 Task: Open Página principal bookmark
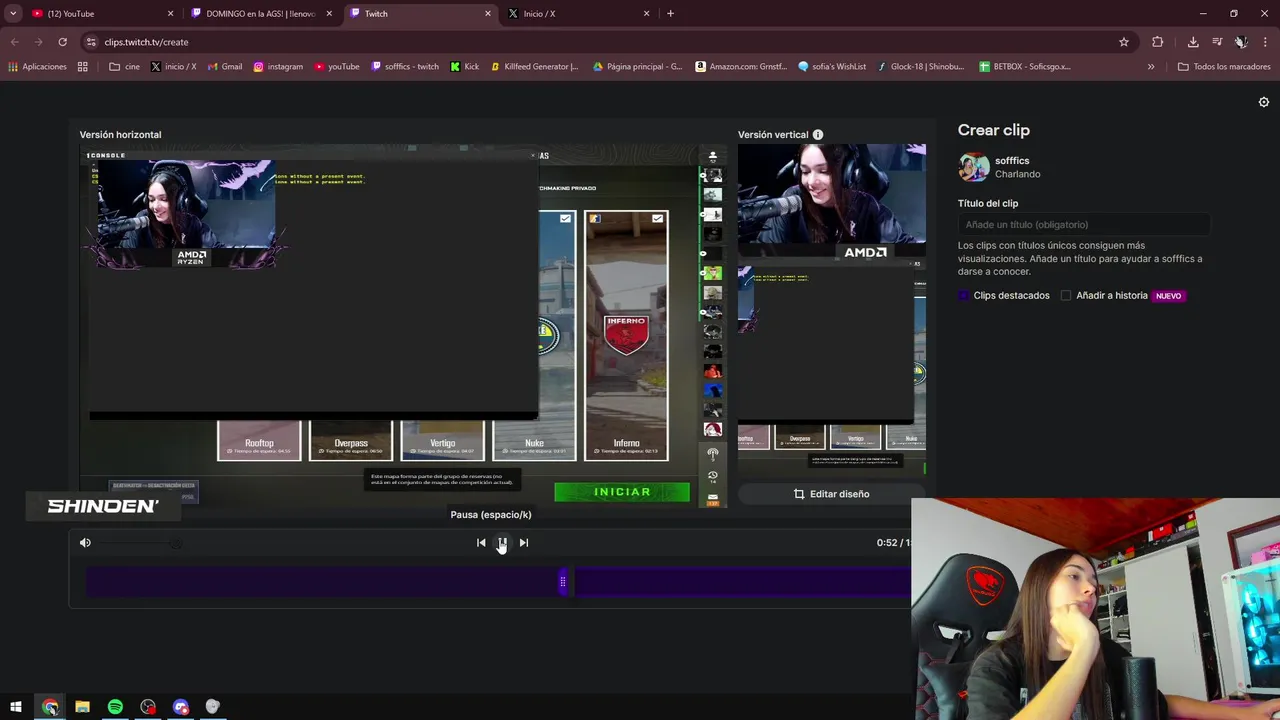tap(637, 67)
